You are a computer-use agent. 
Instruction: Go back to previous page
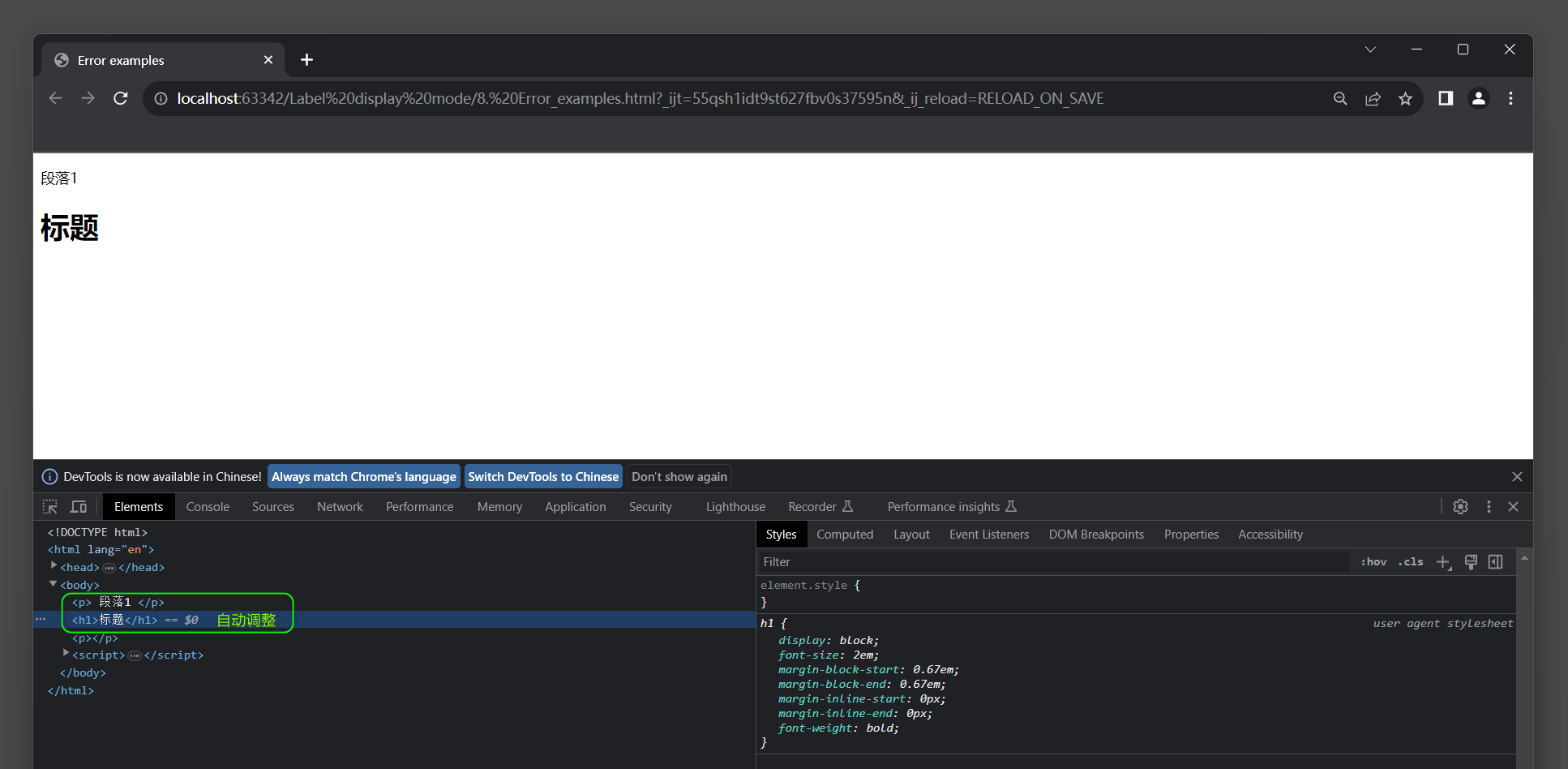click(x=55, y=98)
